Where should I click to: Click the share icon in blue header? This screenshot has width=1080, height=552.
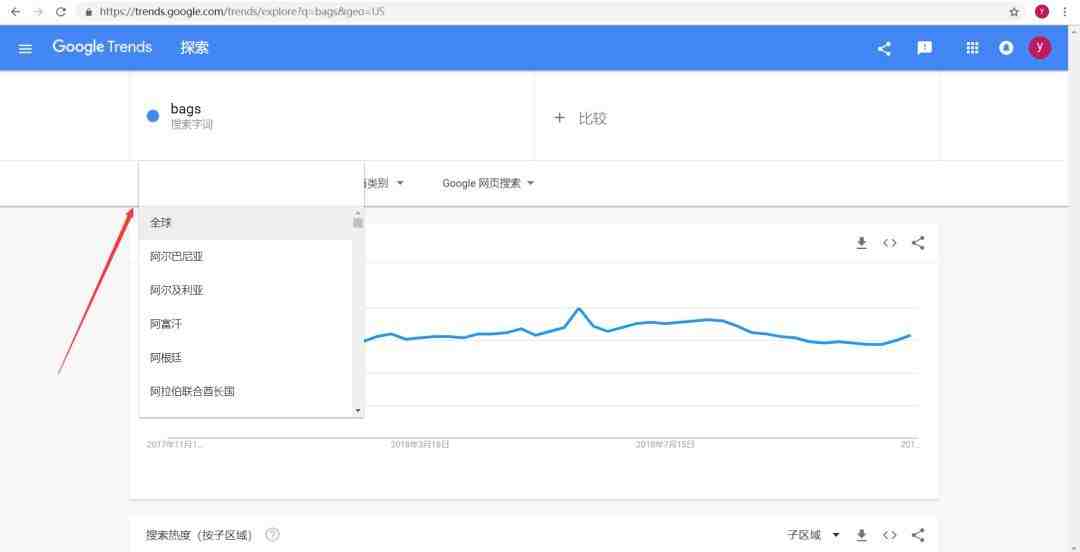[884, 48]
